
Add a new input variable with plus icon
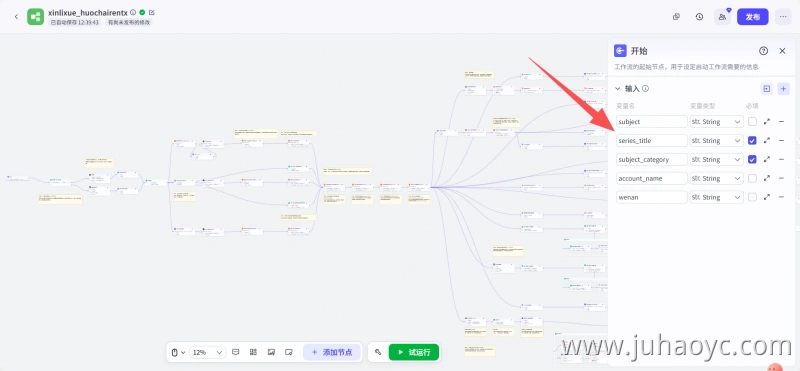783,89
